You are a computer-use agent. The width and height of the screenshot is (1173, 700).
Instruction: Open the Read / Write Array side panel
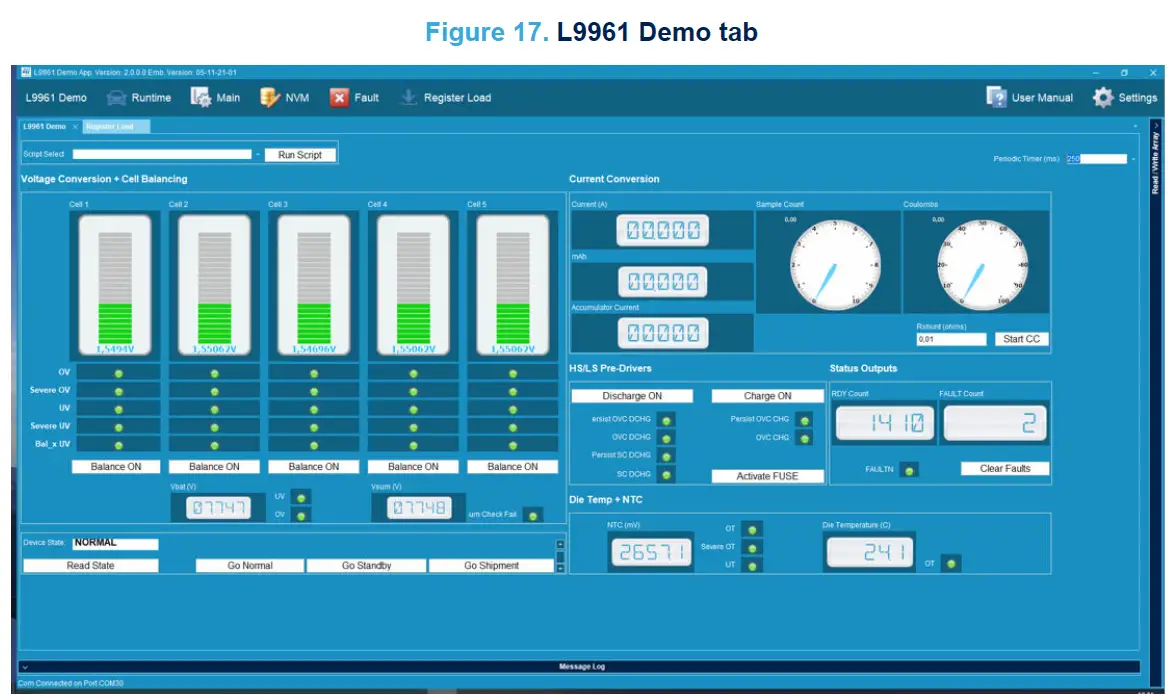pos(1156,162)
